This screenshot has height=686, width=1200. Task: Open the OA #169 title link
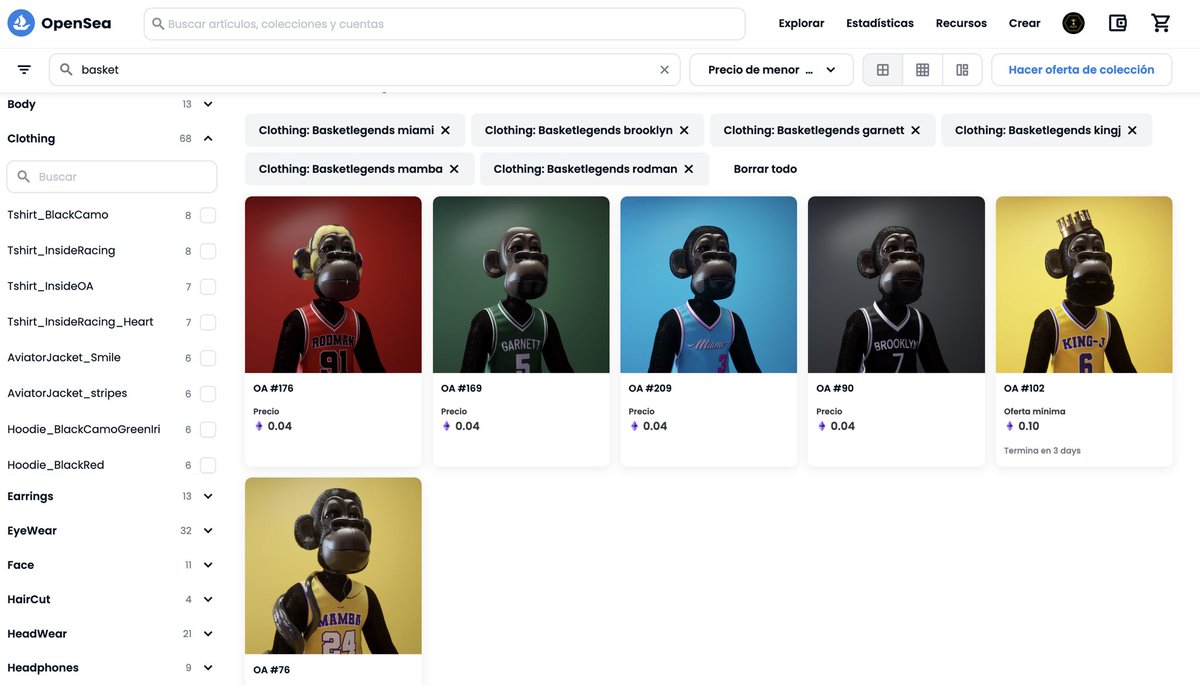point(461,388)
